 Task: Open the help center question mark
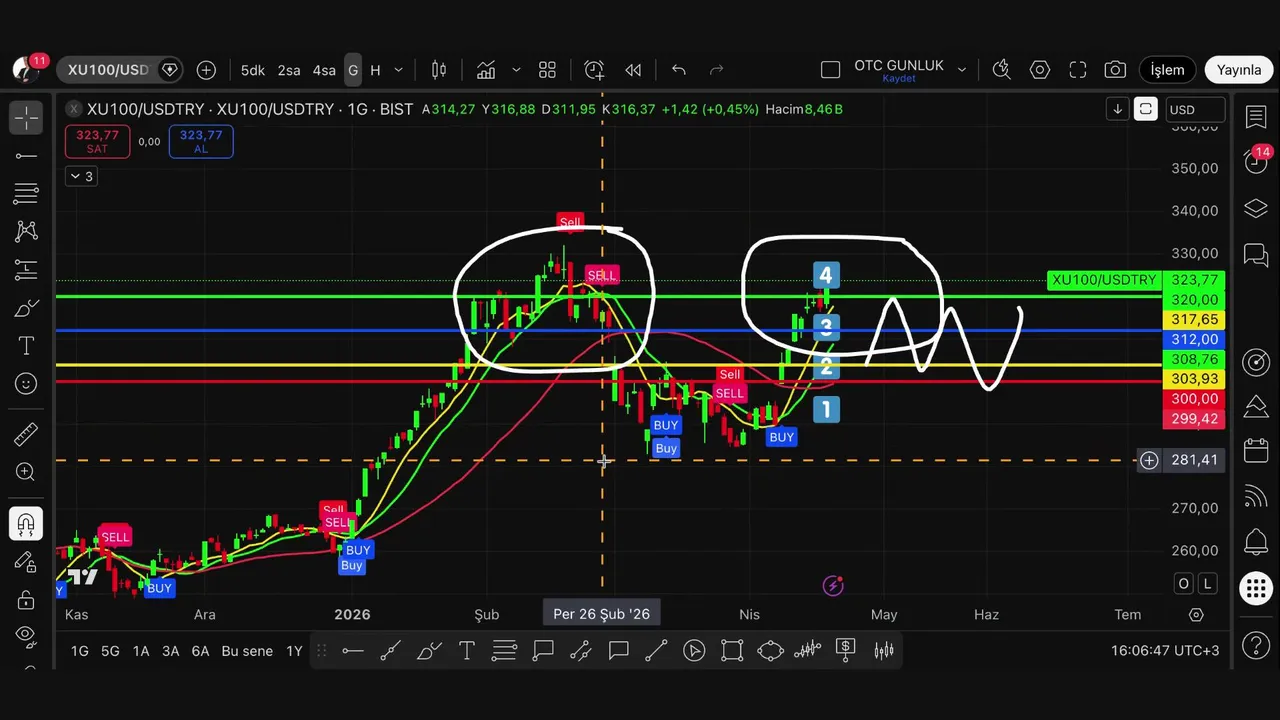[1256, 645]
